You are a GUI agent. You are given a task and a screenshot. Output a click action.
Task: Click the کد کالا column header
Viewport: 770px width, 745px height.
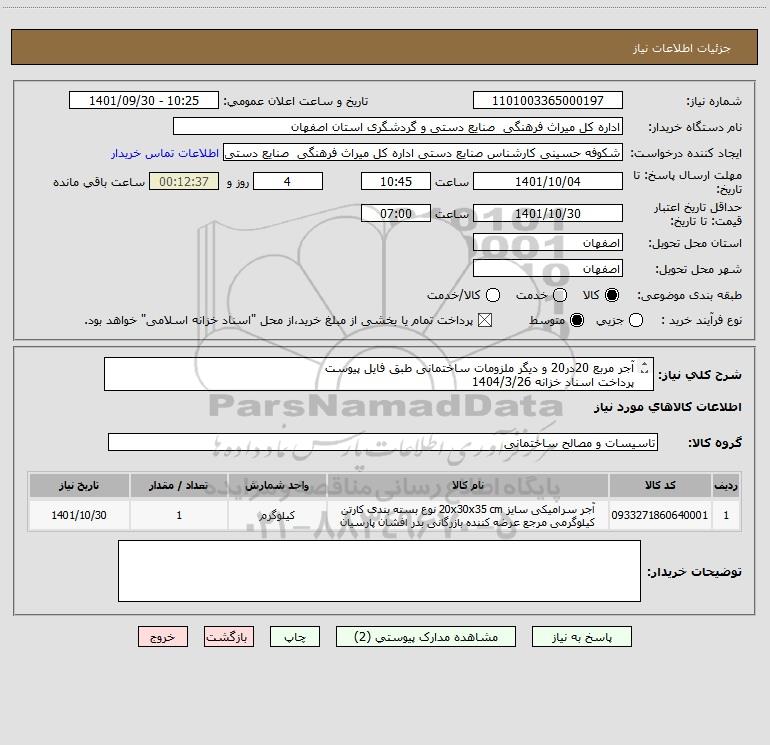[660, 486]
